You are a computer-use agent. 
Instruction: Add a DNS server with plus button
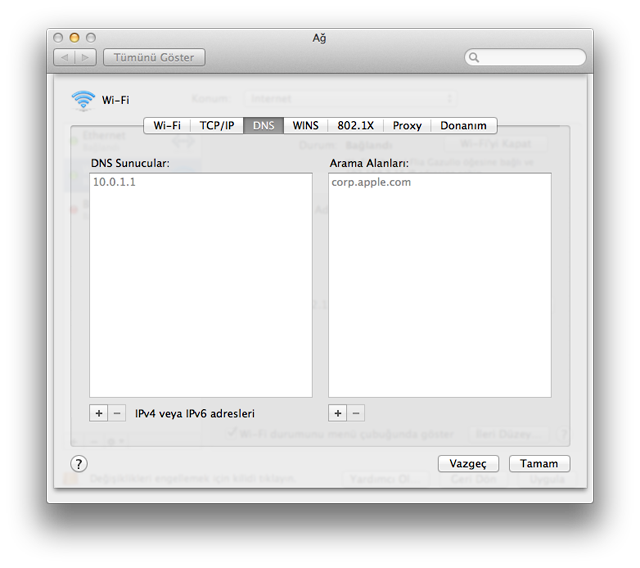pos(98,413)
